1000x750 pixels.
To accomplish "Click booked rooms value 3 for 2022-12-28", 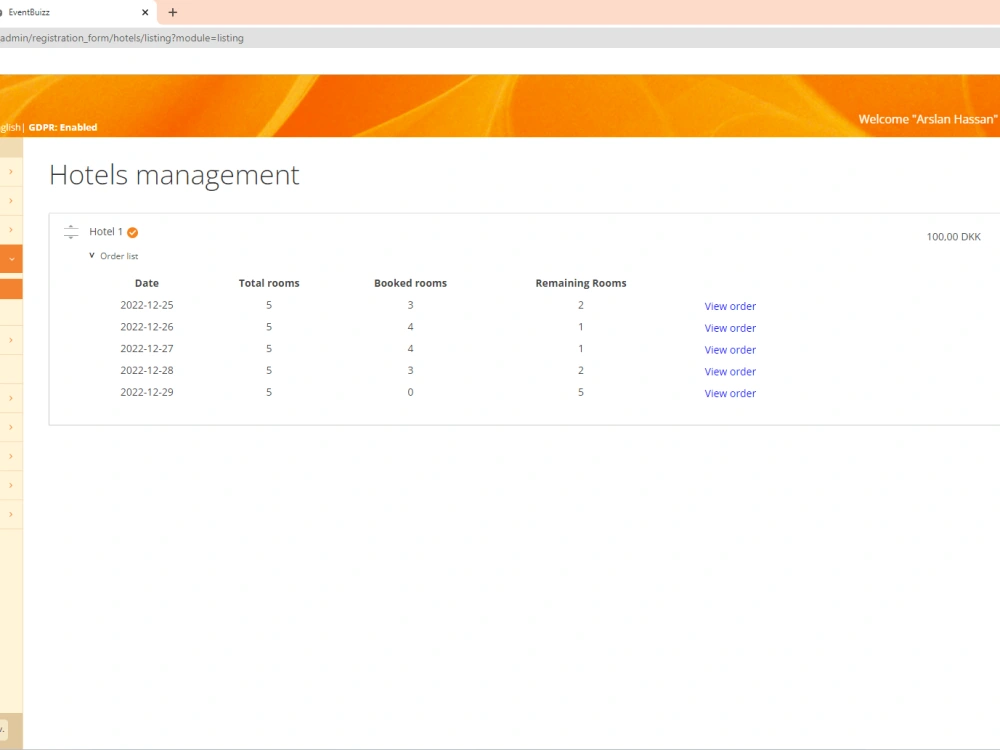I will coord(410,370).
